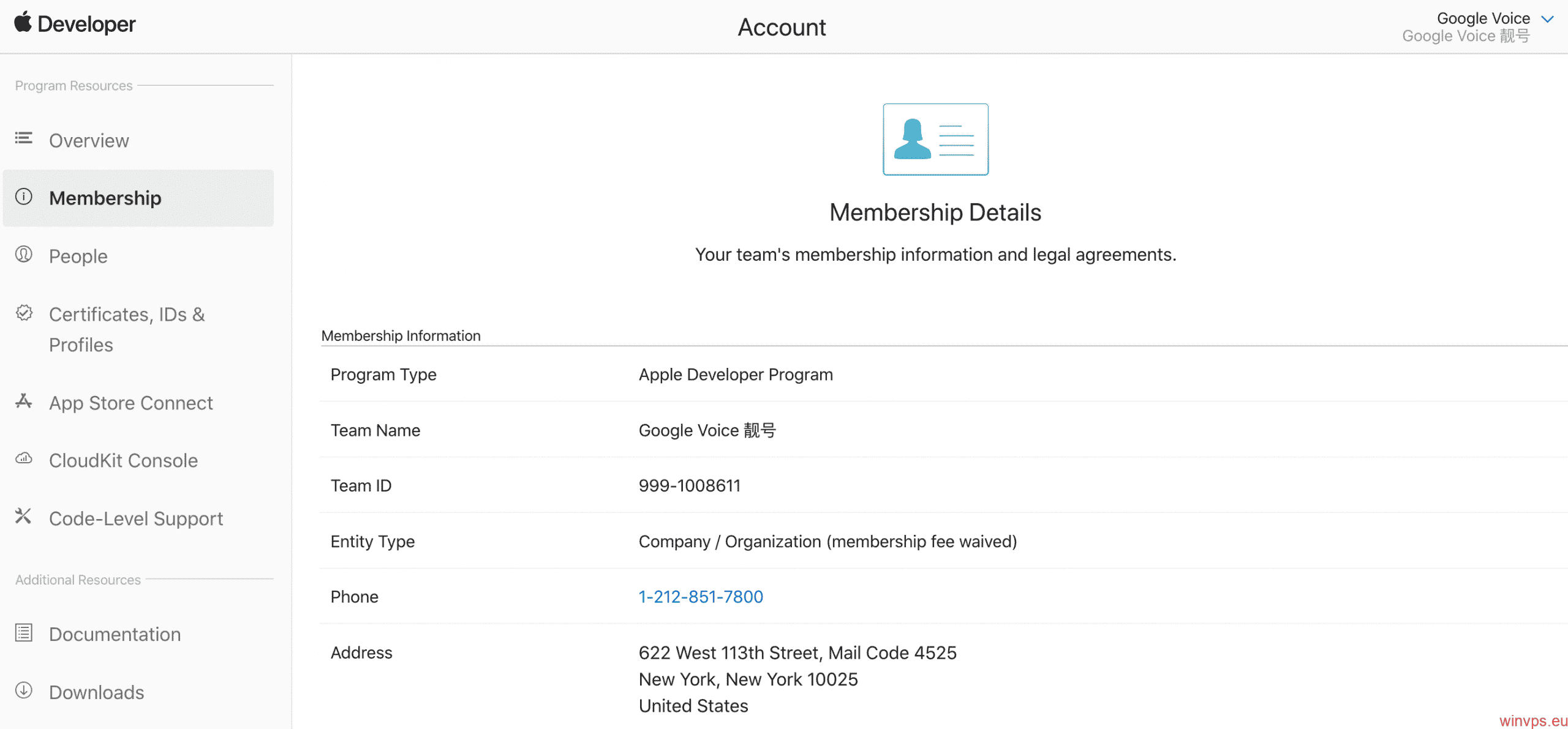Select the Code-Level Support tools icon

coord(23,517)
